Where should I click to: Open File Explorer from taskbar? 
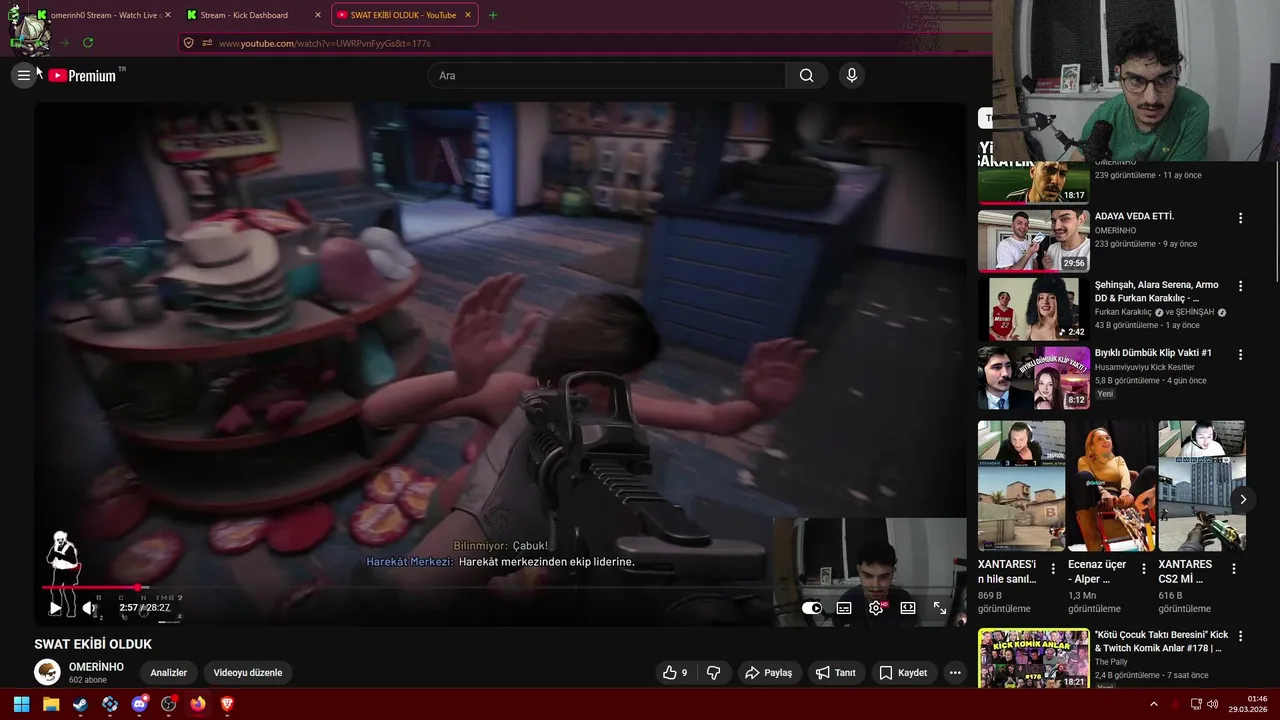(51, 704)
